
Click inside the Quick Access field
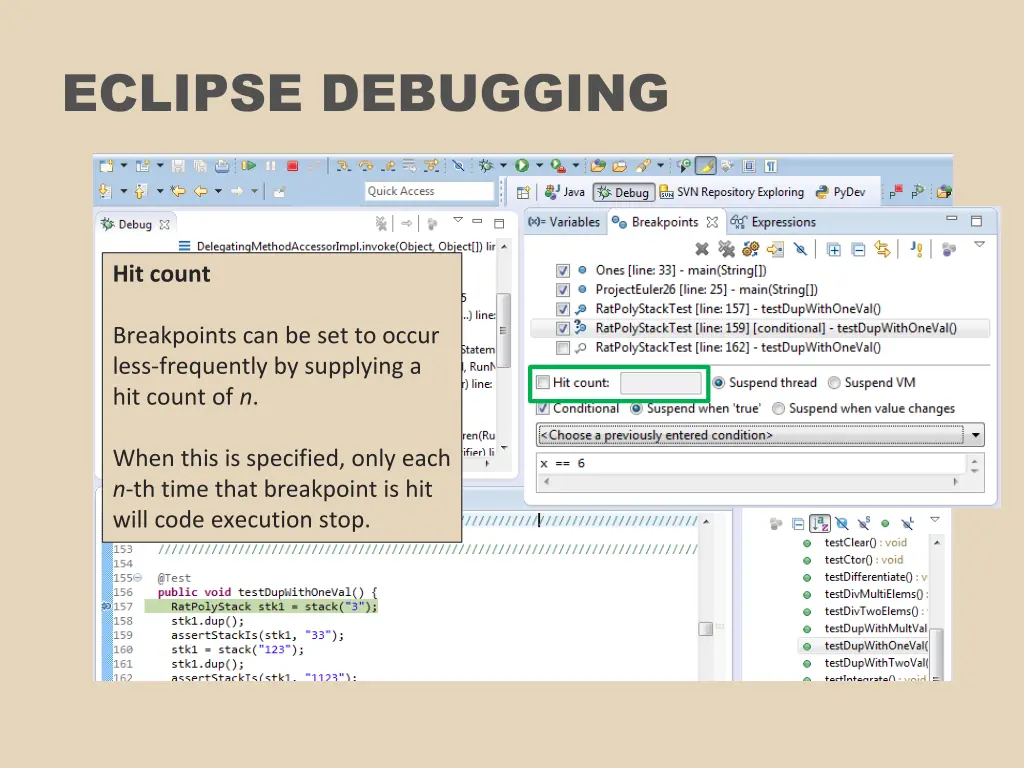(428, 191)
